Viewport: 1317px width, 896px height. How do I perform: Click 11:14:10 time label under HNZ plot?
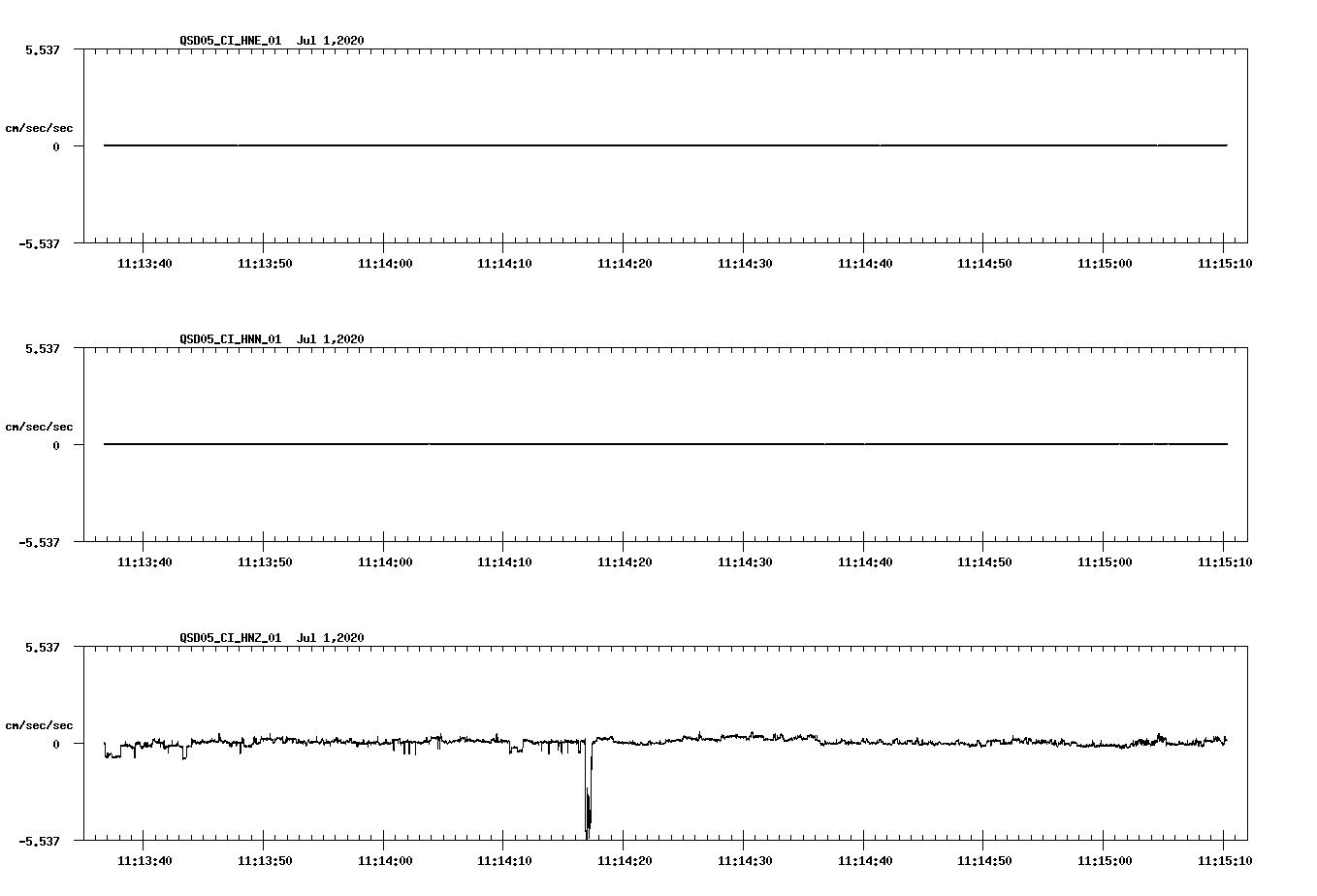pos(504,861)
